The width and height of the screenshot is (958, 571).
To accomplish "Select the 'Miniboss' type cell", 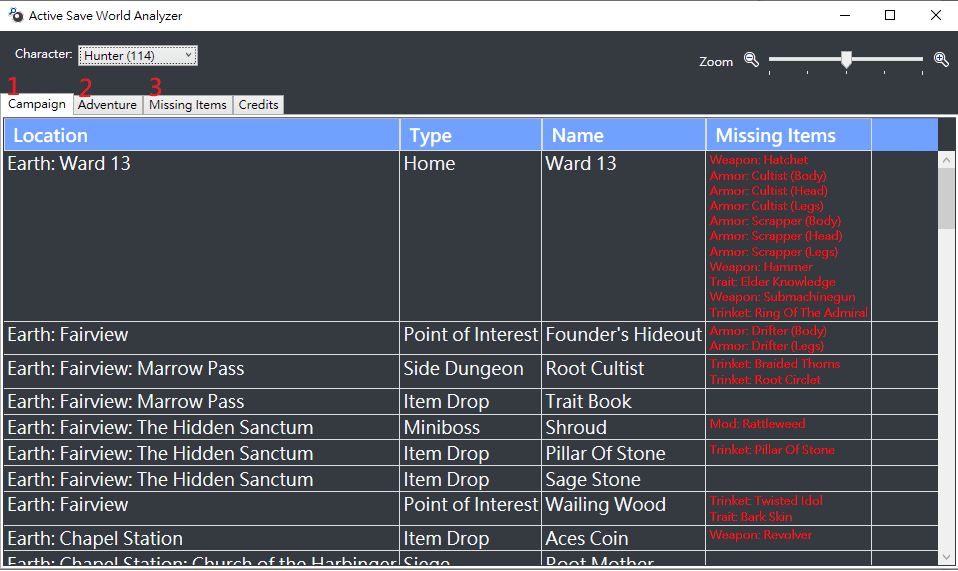I will 471,427.
